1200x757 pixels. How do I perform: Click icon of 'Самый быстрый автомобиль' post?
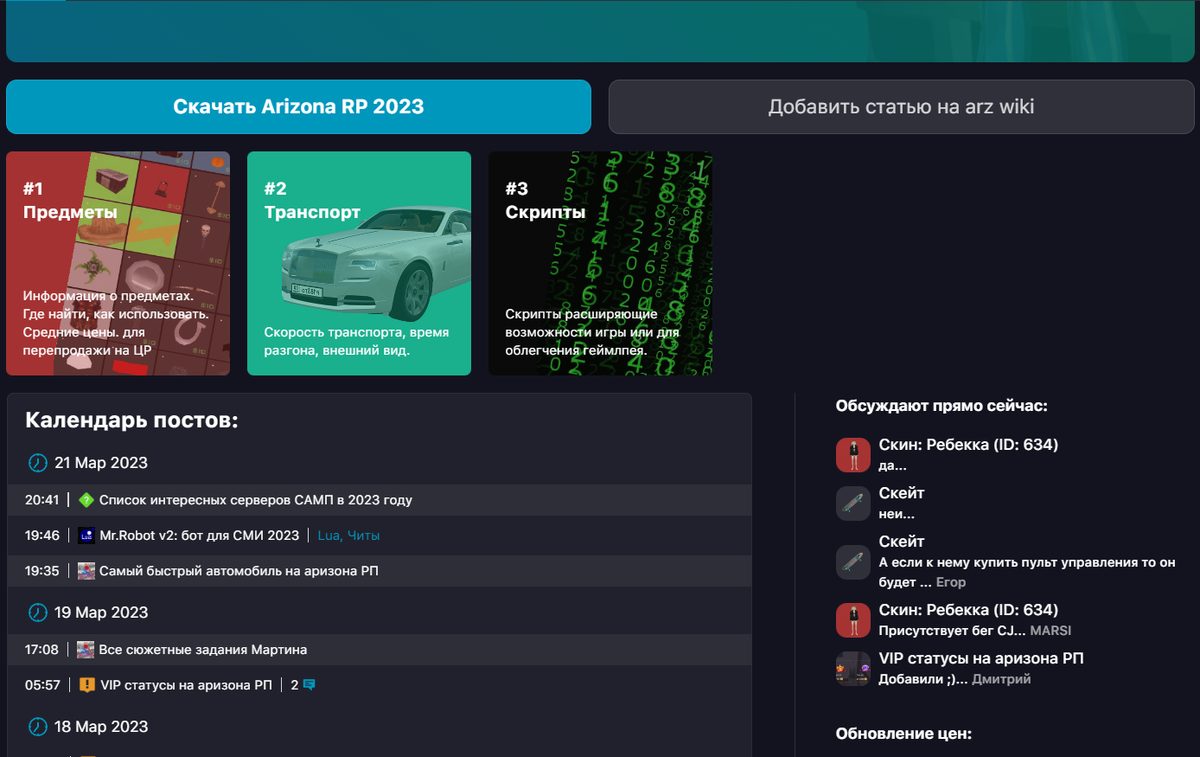coord(86,571)
